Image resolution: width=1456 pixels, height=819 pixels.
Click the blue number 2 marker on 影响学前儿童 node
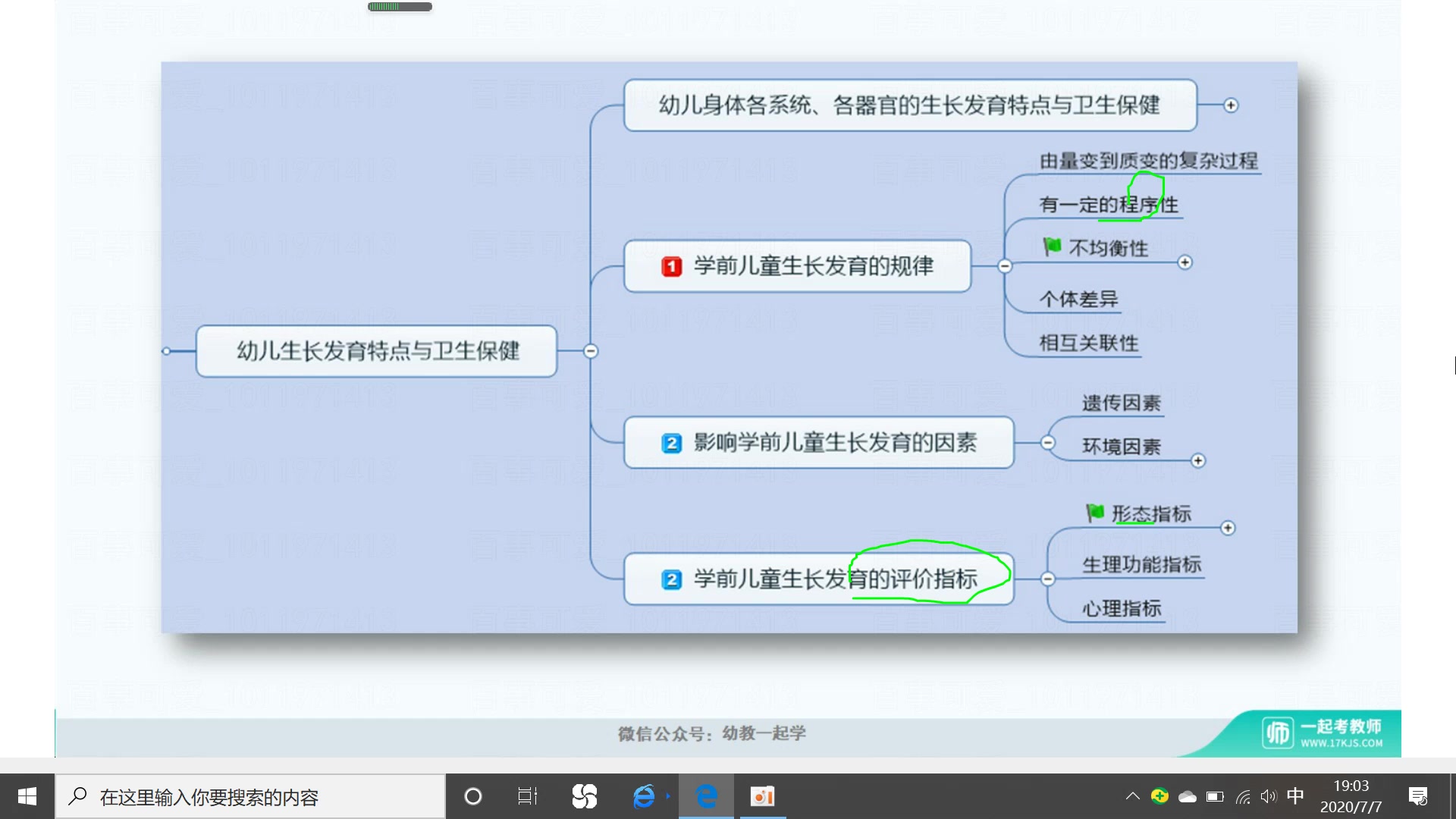pyautogui.click(x=671, y=443)
